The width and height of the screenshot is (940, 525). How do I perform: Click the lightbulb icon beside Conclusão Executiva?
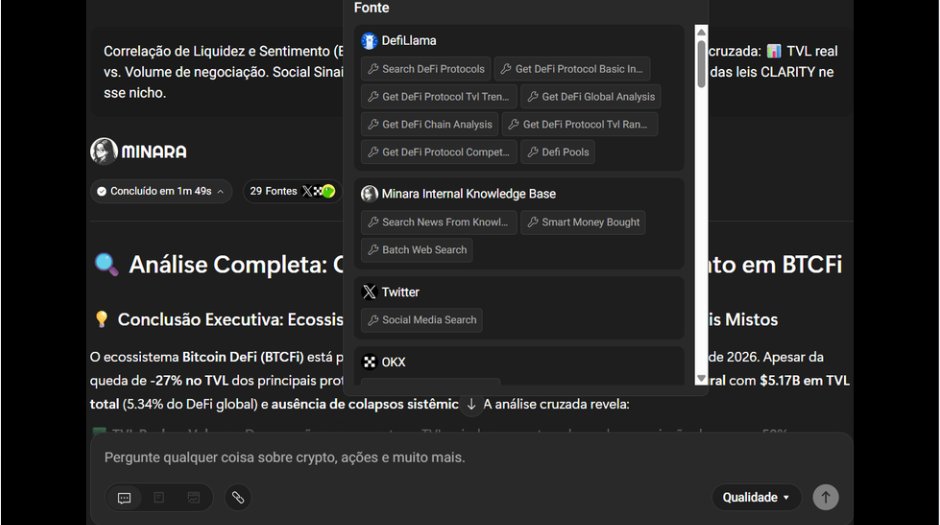pos(101,319)
